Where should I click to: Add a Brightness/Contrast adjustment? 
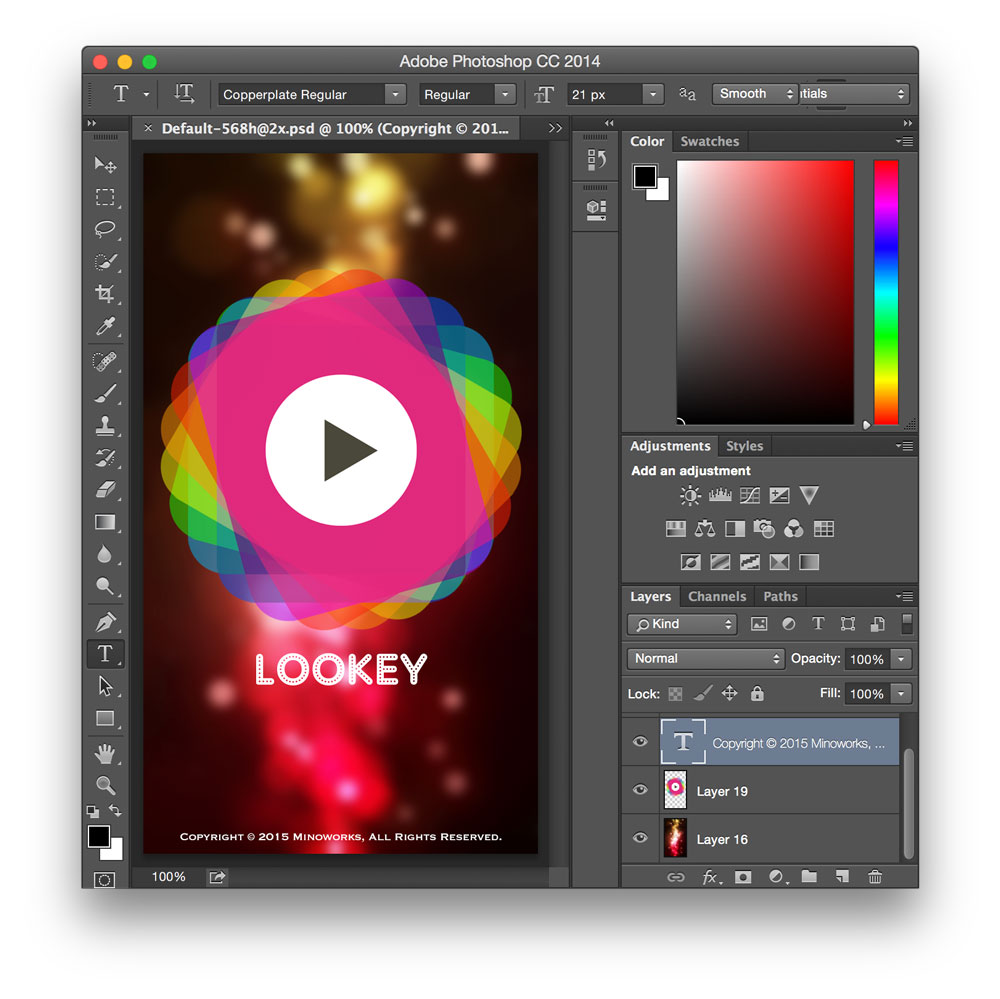[x=690, y=496]
